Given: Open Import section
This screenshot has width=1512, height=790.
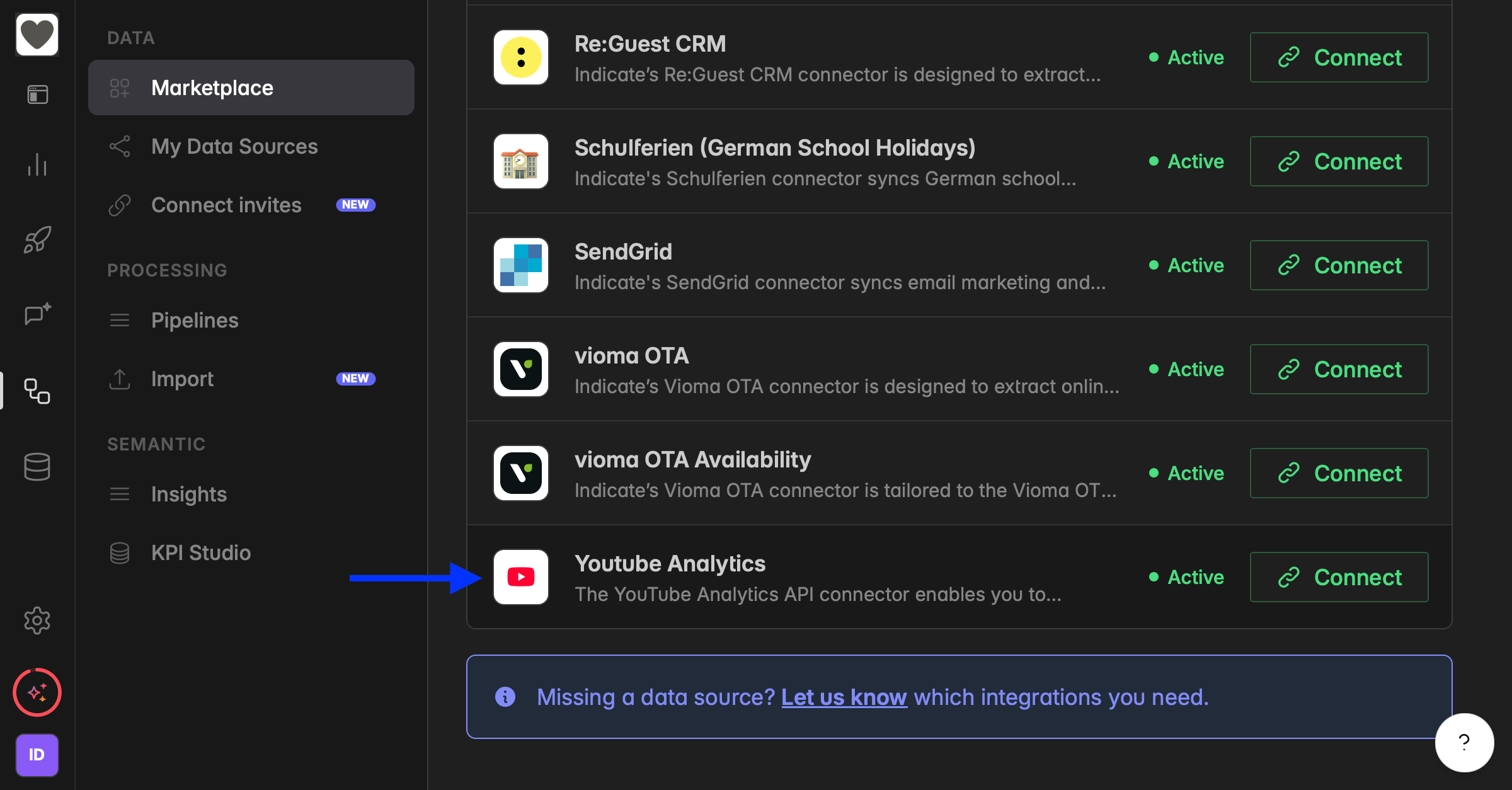Looking at the screenshot, I should (251, 379).
